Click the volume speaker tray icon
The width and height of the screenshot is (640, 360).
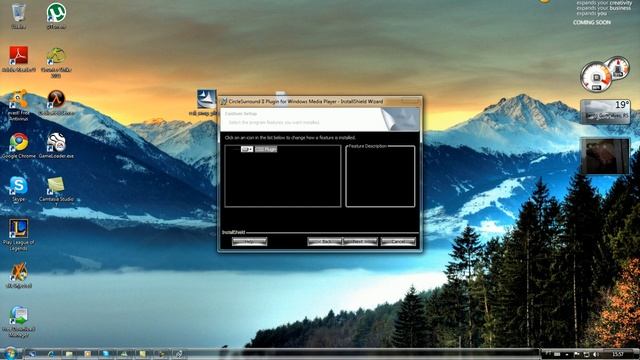click(x=595, y=354)
